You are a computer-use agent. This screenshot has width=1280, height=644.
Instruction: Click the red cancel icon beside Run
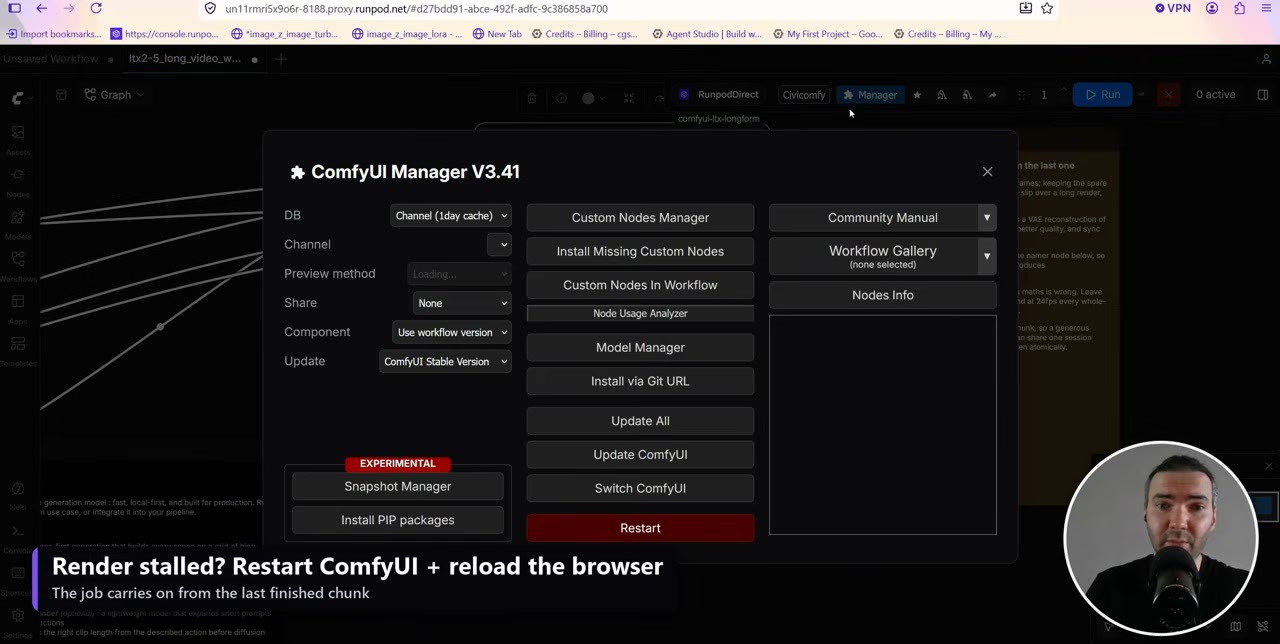[1168, 95]
